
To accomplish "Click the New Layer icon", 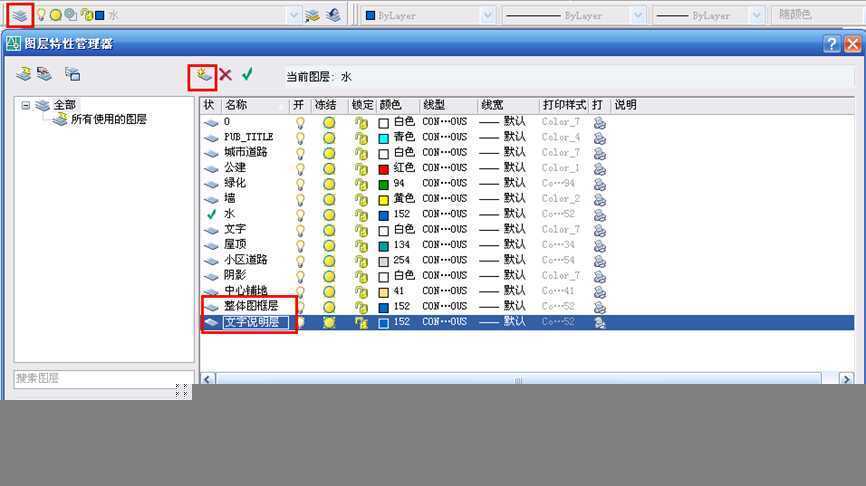I will pos(203,75).
